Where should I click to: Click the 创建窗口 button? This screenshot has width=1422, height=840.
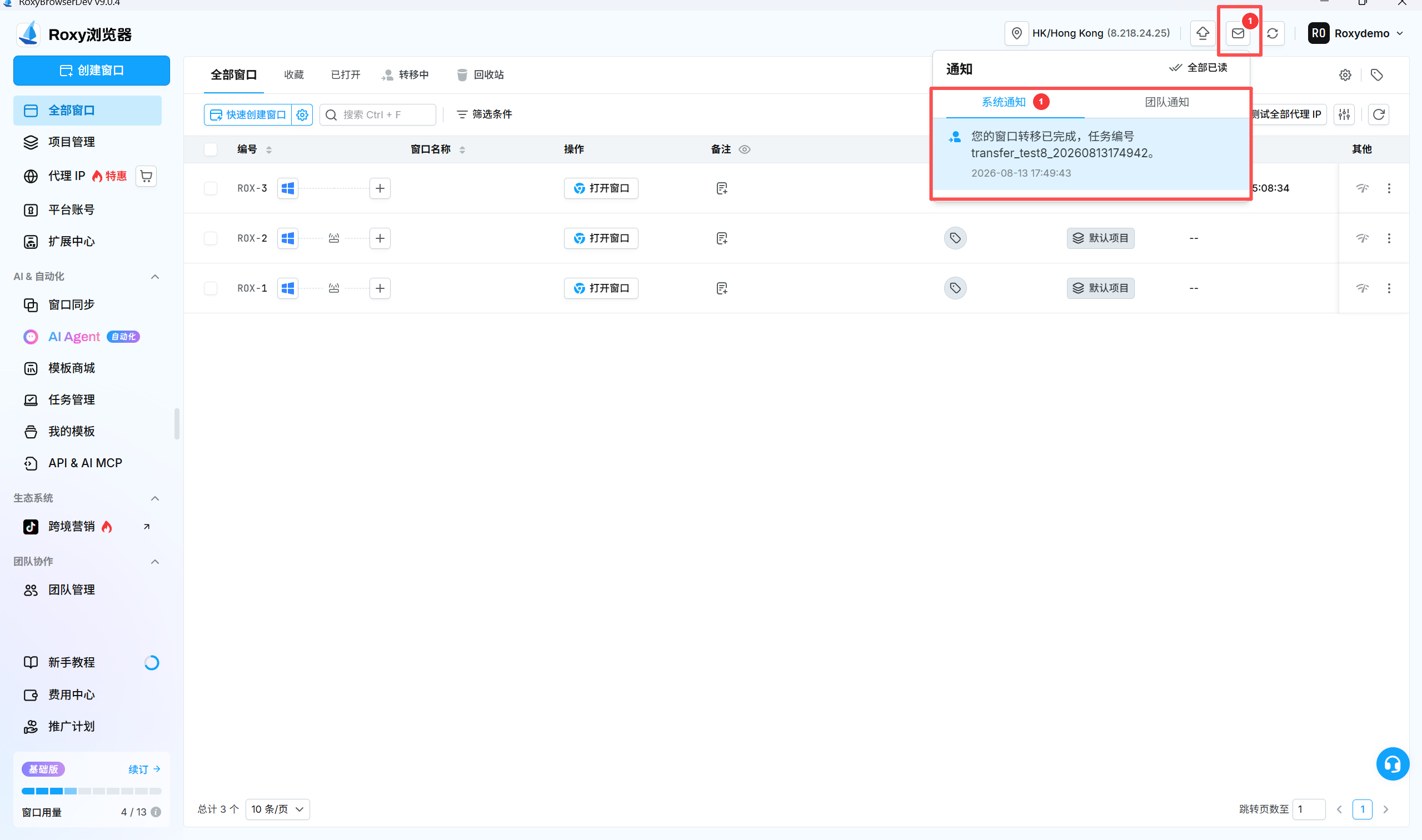click(x=92, y=71)
